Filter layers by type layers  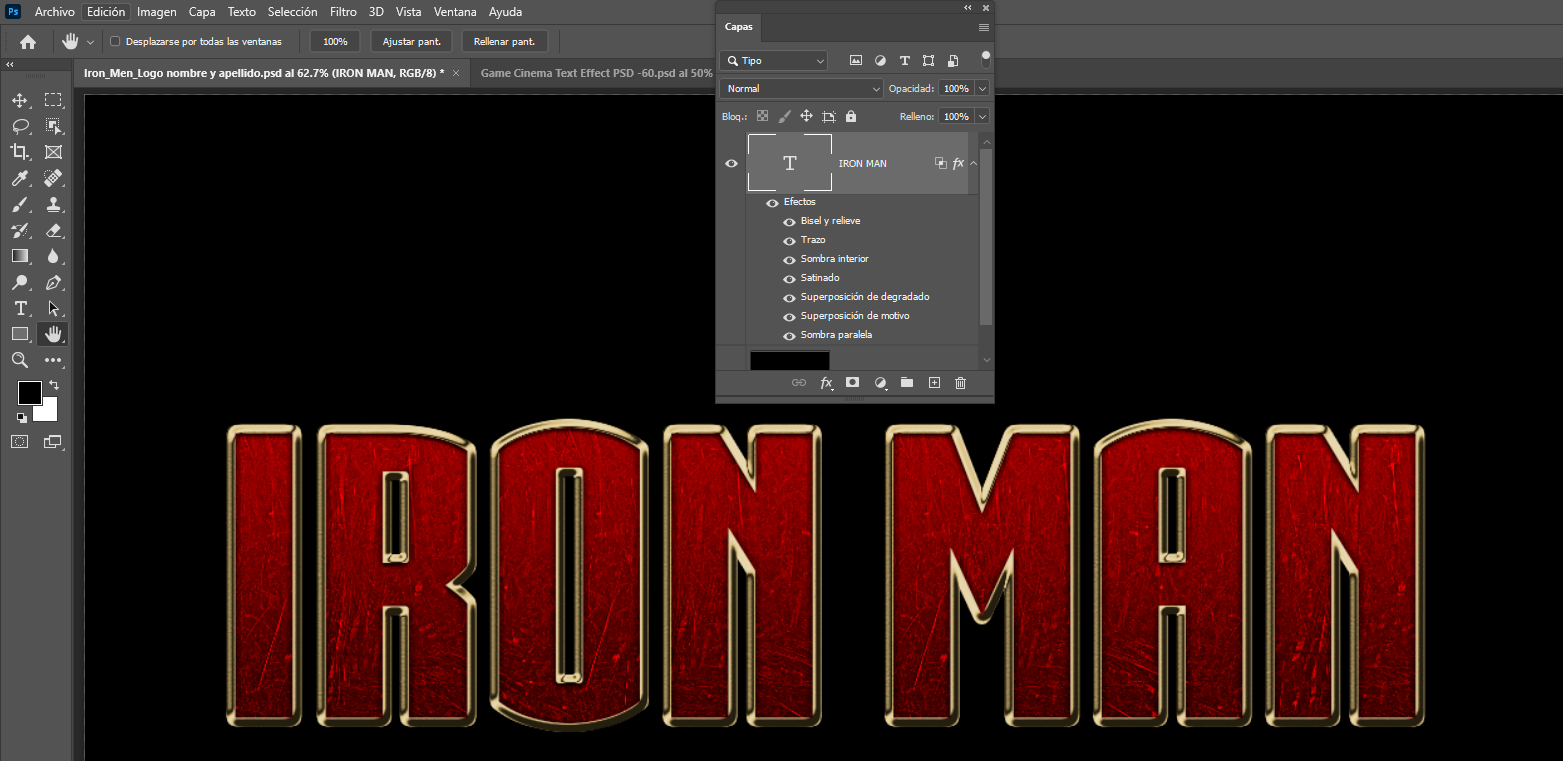point(905,61)
